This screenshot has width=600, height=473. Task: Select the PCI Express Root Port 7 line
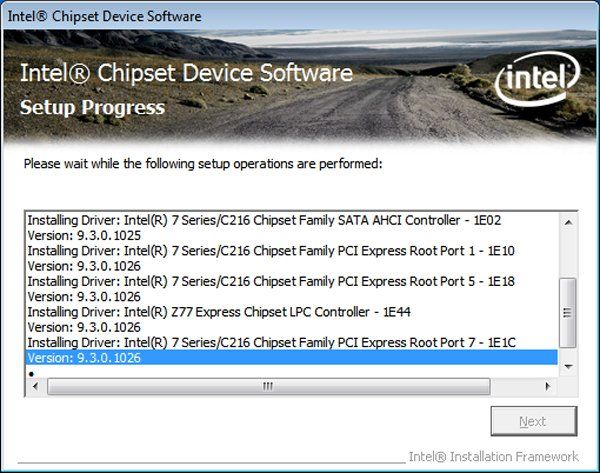(270, 343)
